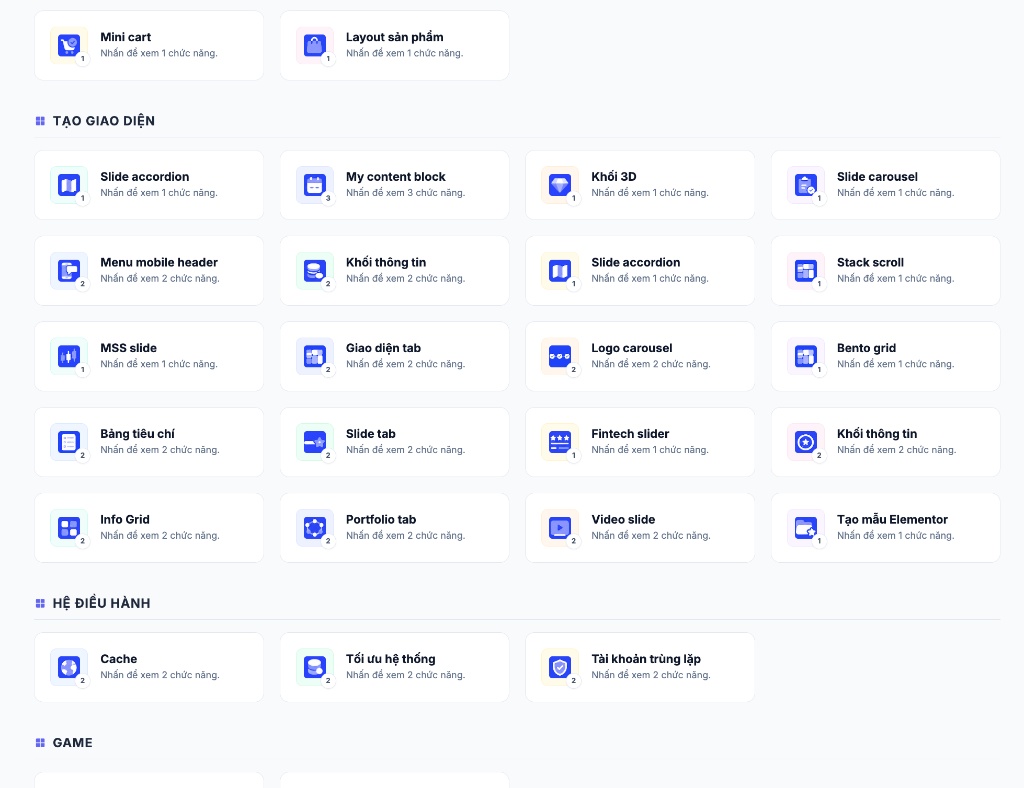Click the grid icon beside GAME heading

coord(40,742)
